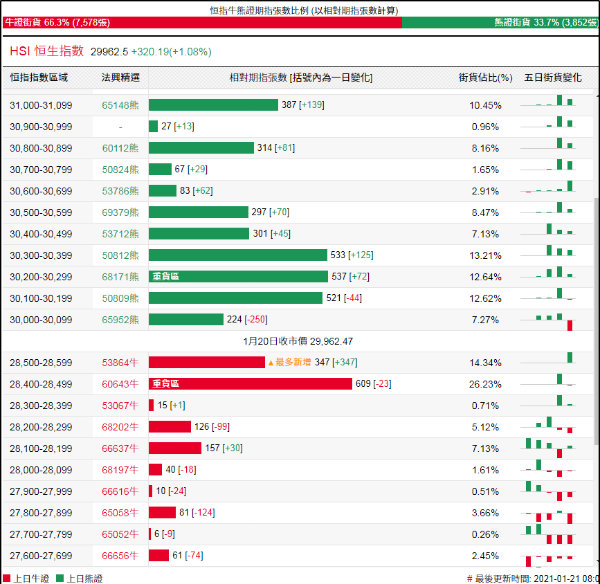
Task: Open bull warrant link 60643牛
Action: tap(120, 384)
